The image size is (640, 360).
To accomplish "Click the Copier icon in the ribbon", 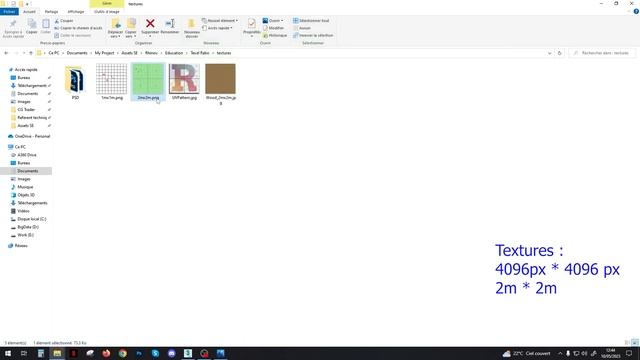I will pyautogui.click(x=32, y=24).
